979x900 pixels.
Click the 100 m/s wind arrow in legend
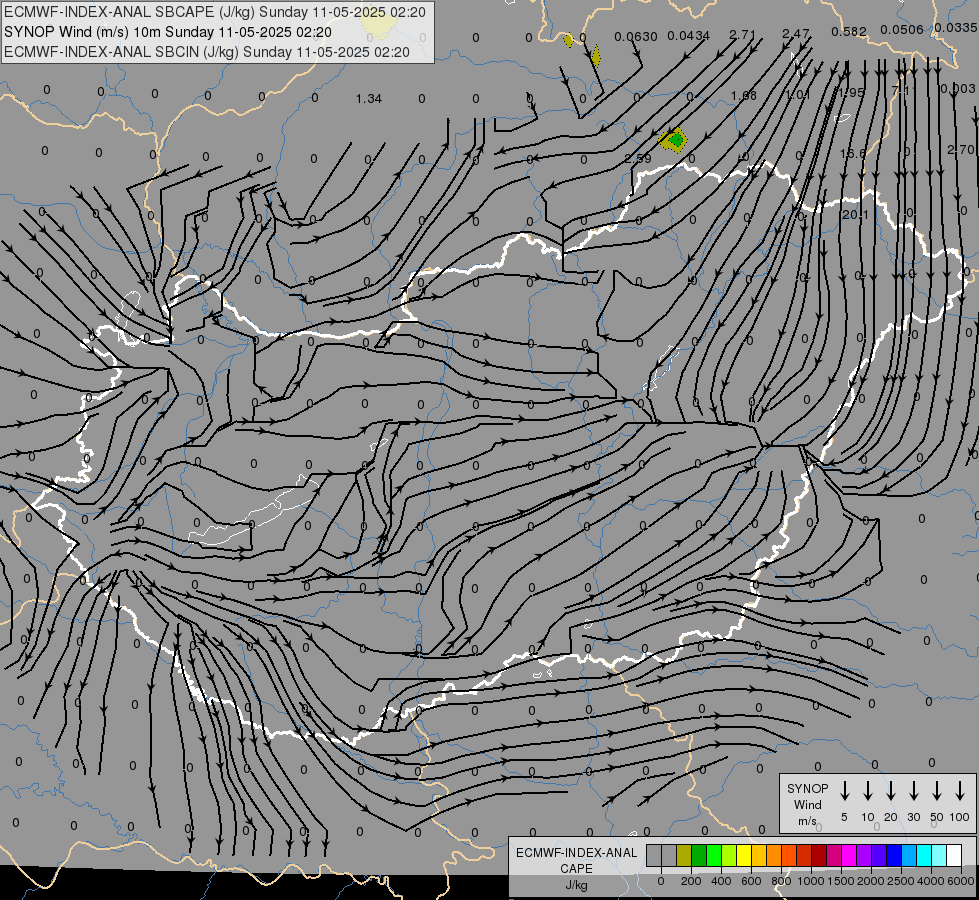coord(960,791)
